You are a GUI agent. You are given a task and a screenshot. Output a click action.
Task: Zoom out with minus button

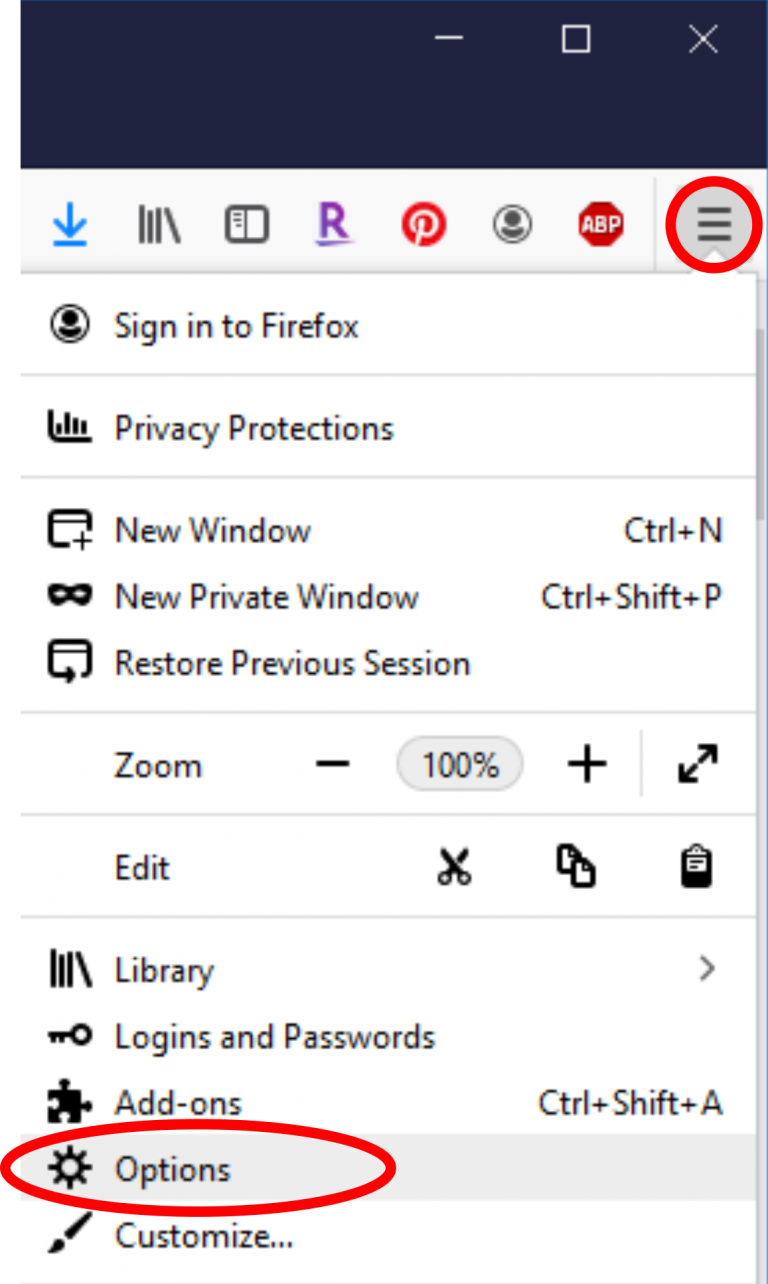click(x=333, y=765)
